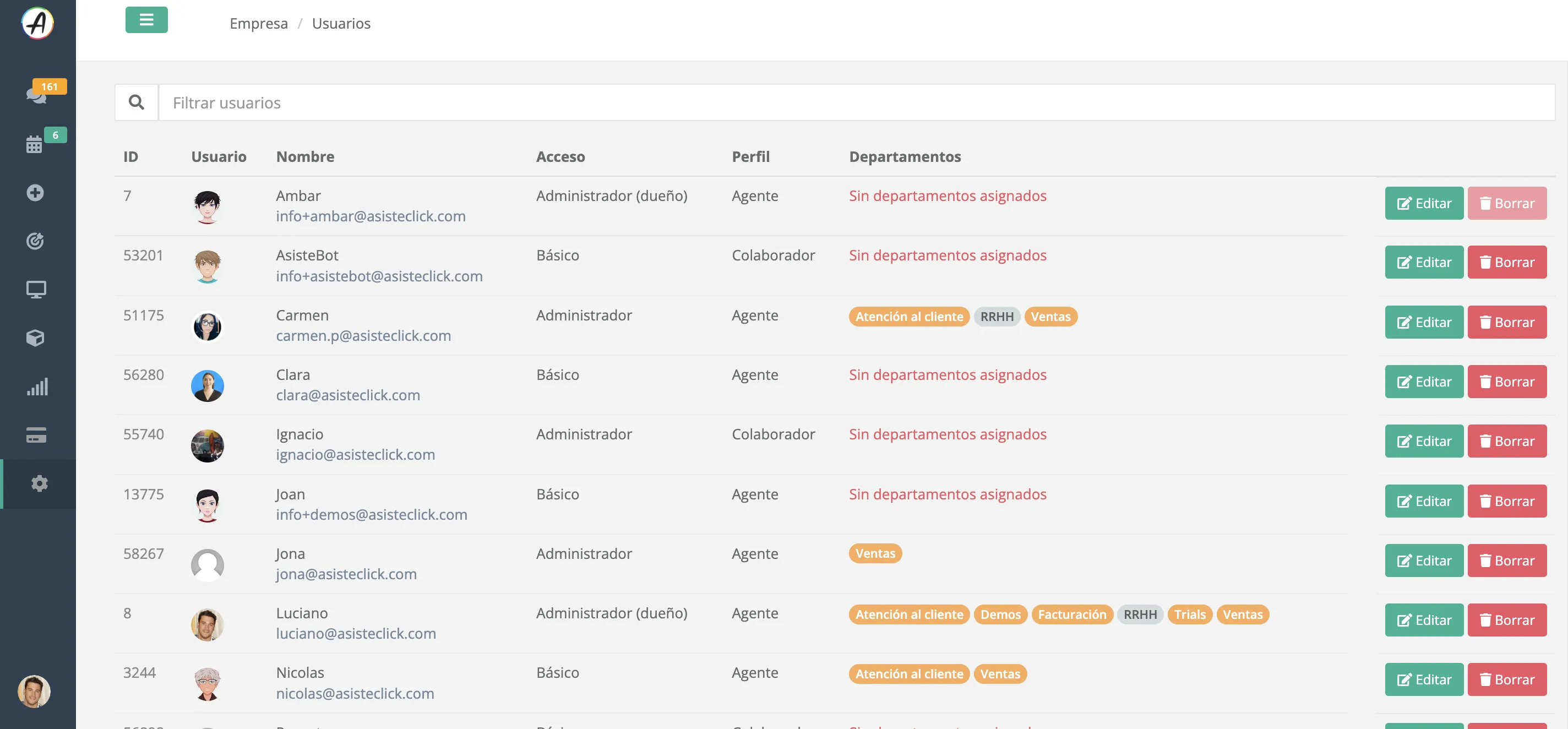Click the search magnifier icon
The height and width of the screenshot is (729, 1568).
pos(137,102)
